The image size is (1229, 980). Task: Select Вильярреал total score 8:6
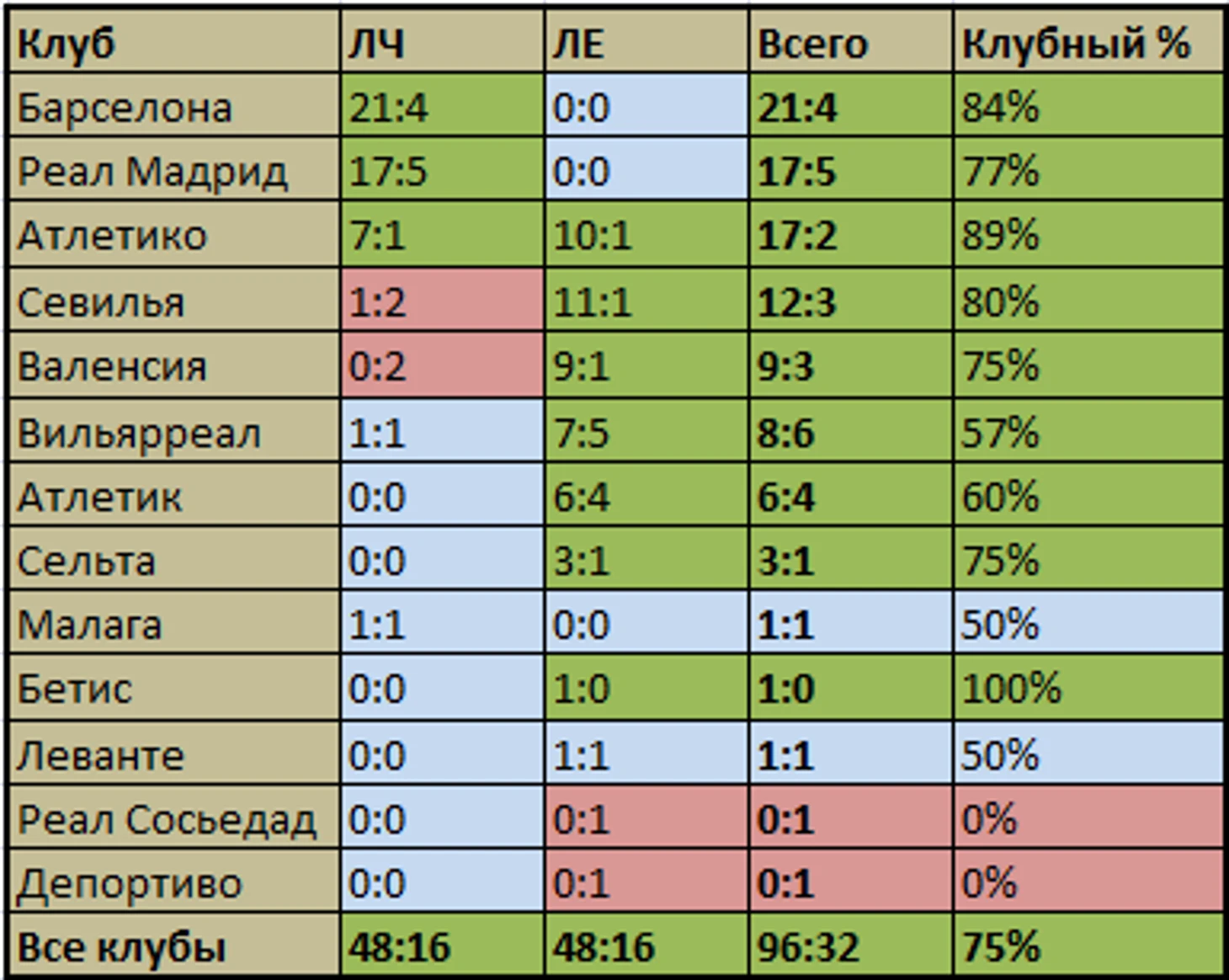click(x=851, y=432)
